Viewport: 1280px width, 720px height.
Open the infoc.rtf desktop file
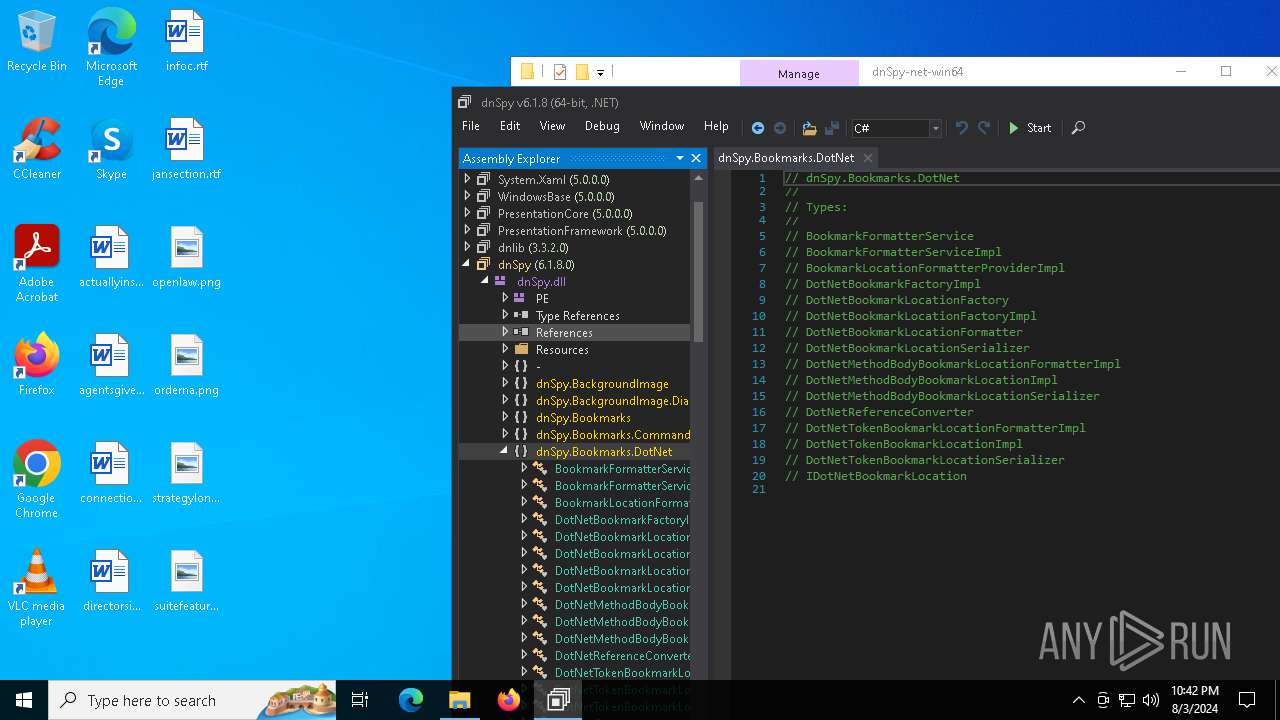click(186, 42)
